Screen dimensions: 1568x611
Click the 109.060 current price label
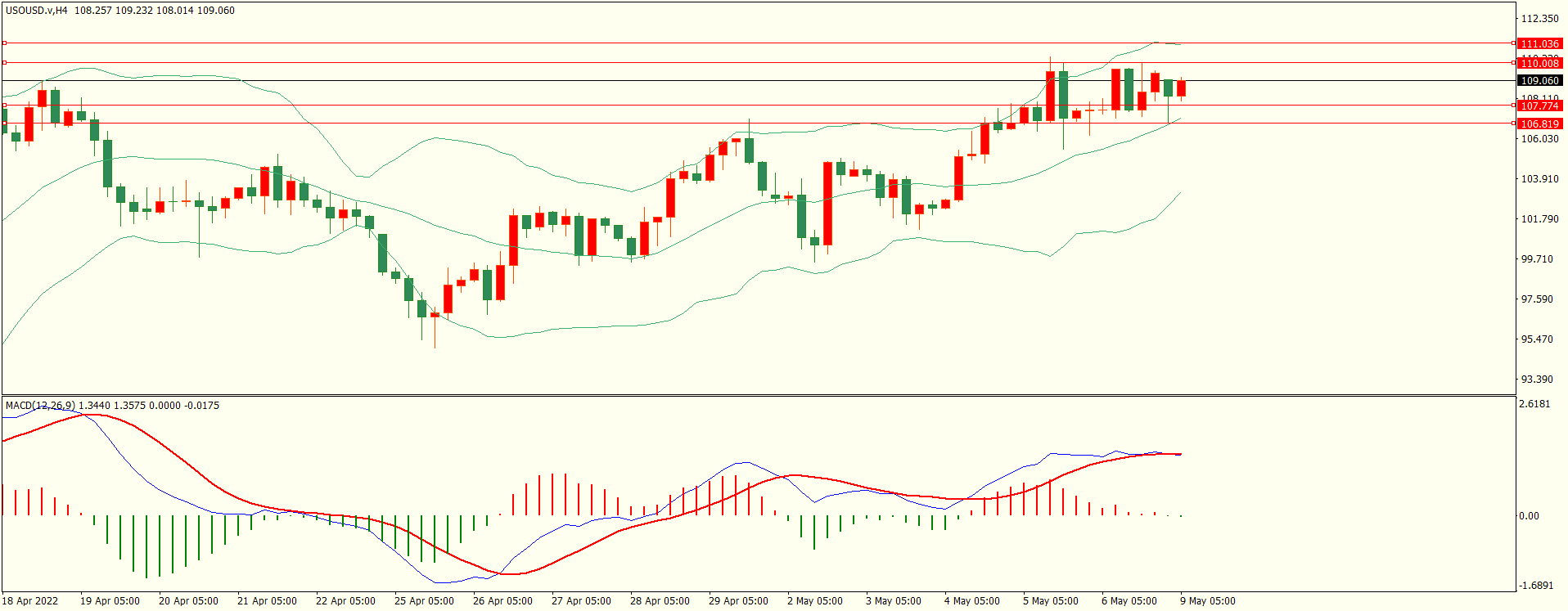[x=1539, y=80]
